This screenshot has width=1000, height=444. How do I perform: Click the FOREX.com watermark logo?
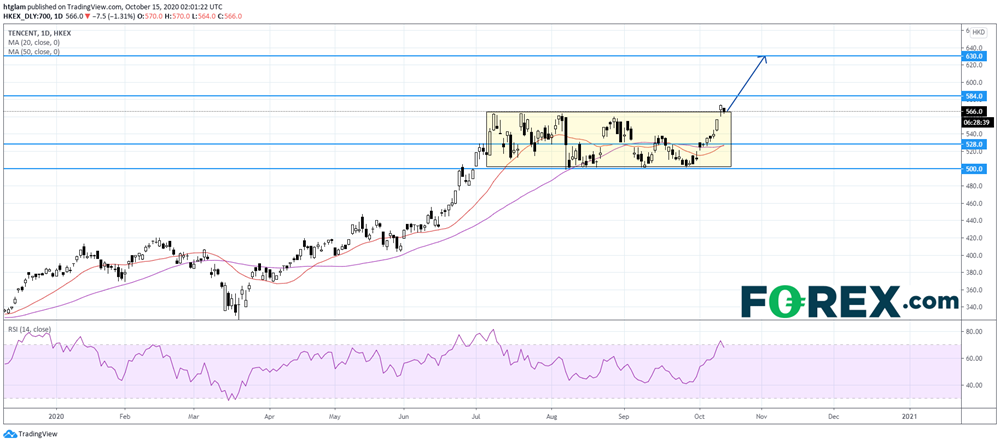tap(849, 299)
